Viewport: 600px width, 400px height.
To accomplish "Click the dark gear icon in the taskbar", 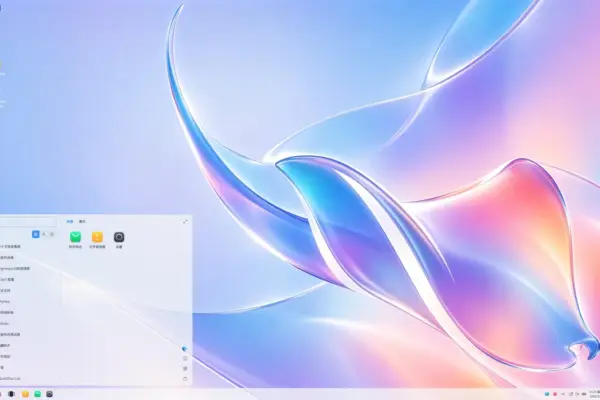I will point(49,394).
